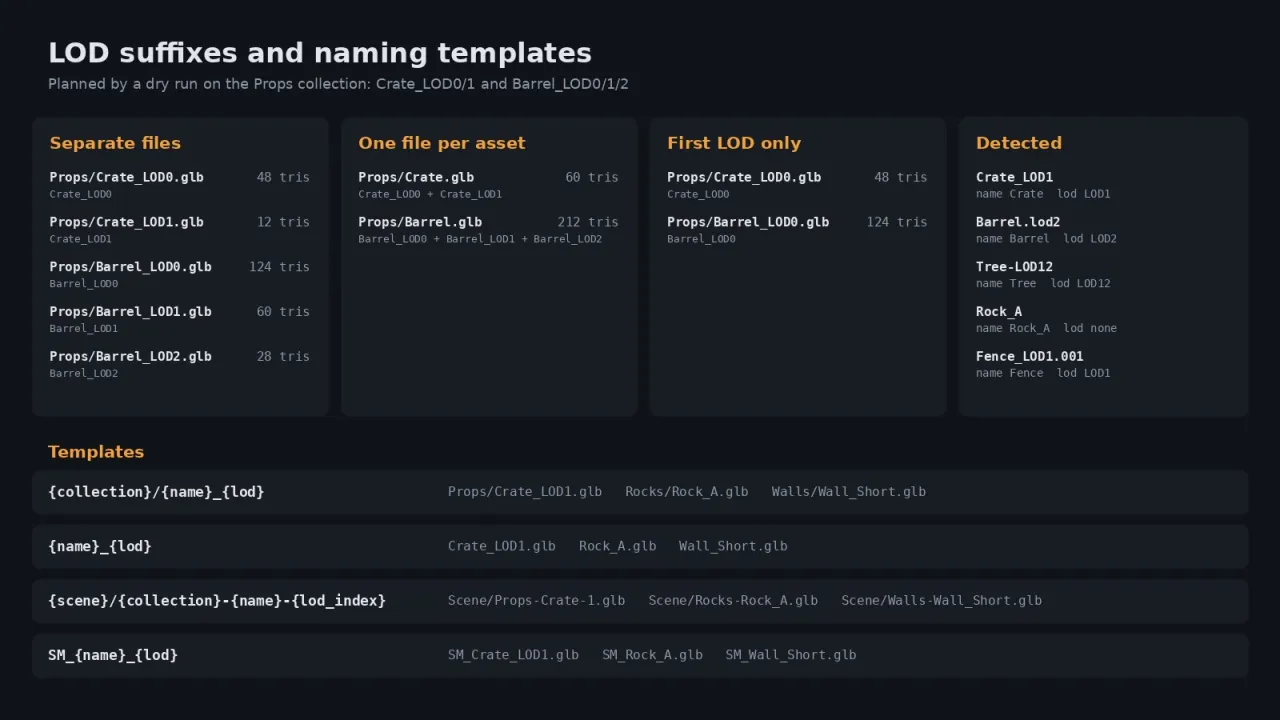Click "Props/Crate_LOD1.glb" in the Separate files card
The height and width of the screenshot is (720, 1280).
click(x=126, y=222)
